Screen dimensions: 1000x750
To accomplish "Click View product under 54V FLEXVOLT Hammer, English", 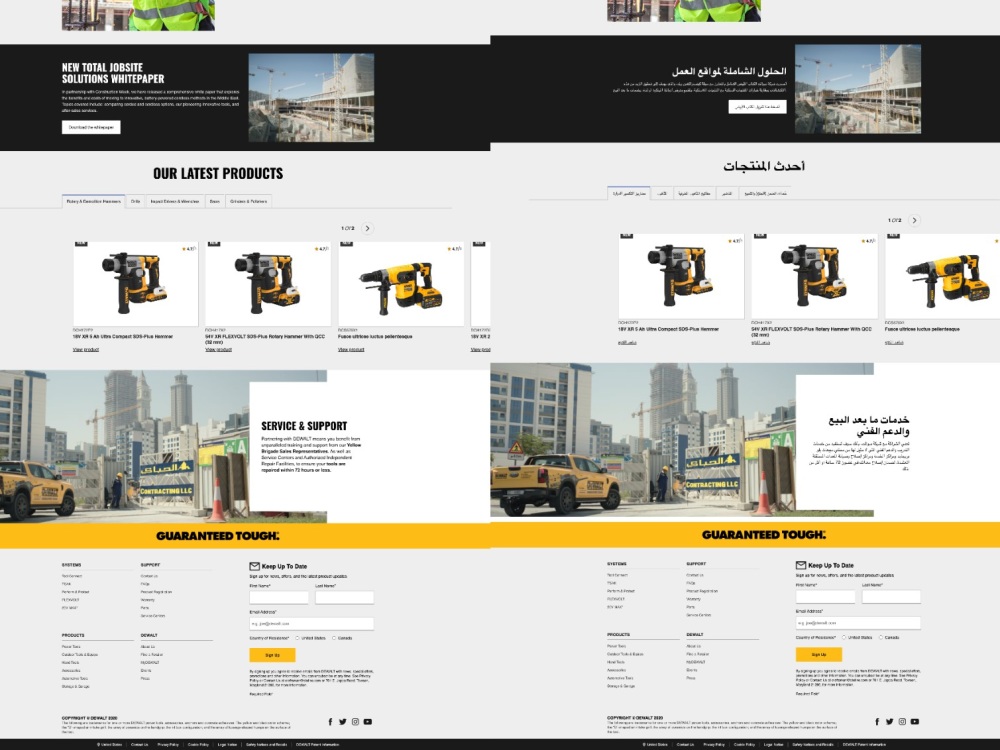I will (218, 349).
